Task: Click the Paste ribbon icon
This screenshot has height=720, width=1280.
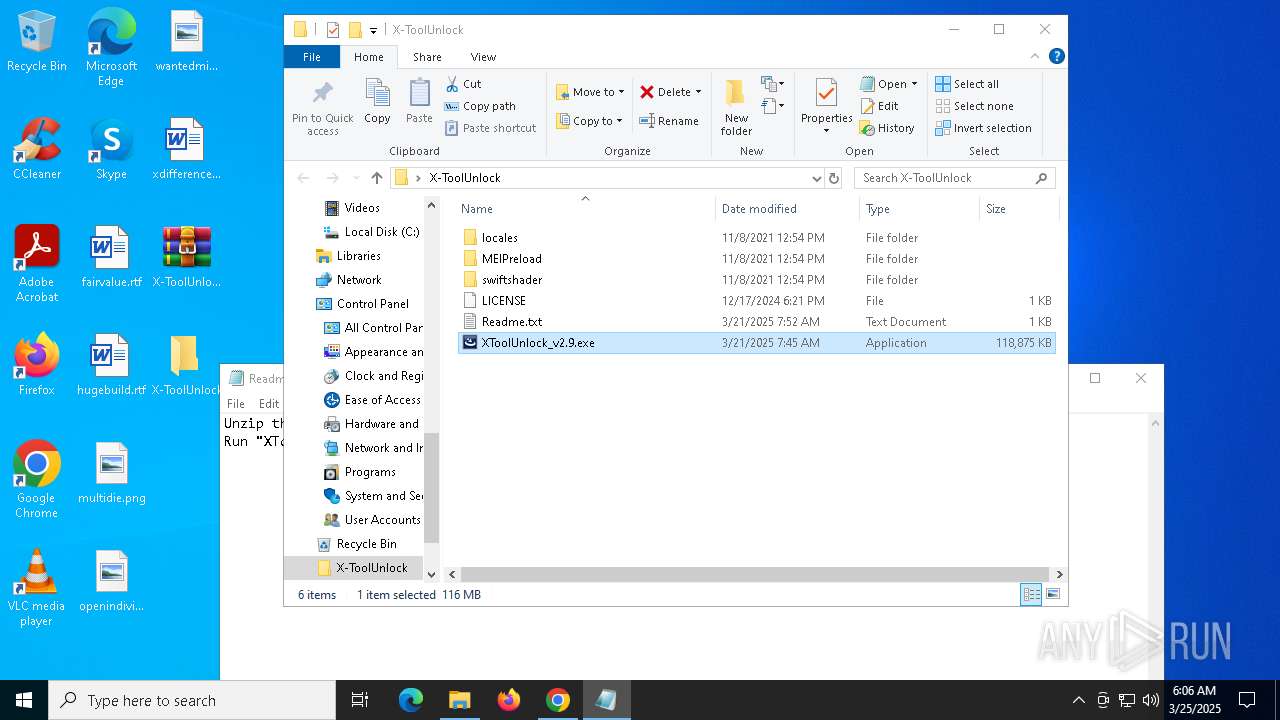Action: pos(419,101)
